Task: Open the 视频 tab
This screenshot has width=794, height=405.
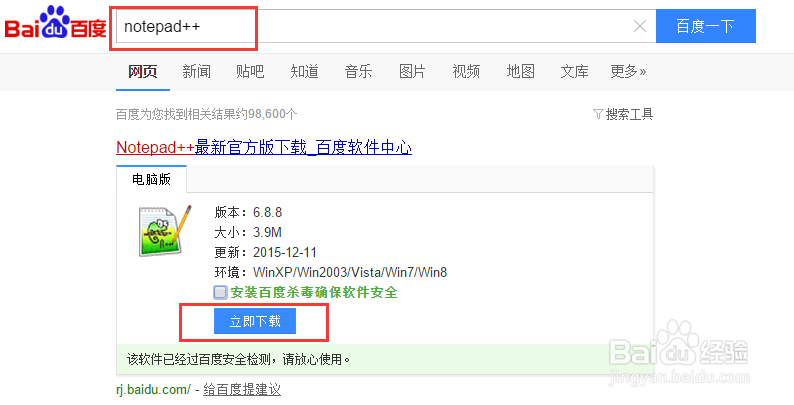Action: click(466, 71)
